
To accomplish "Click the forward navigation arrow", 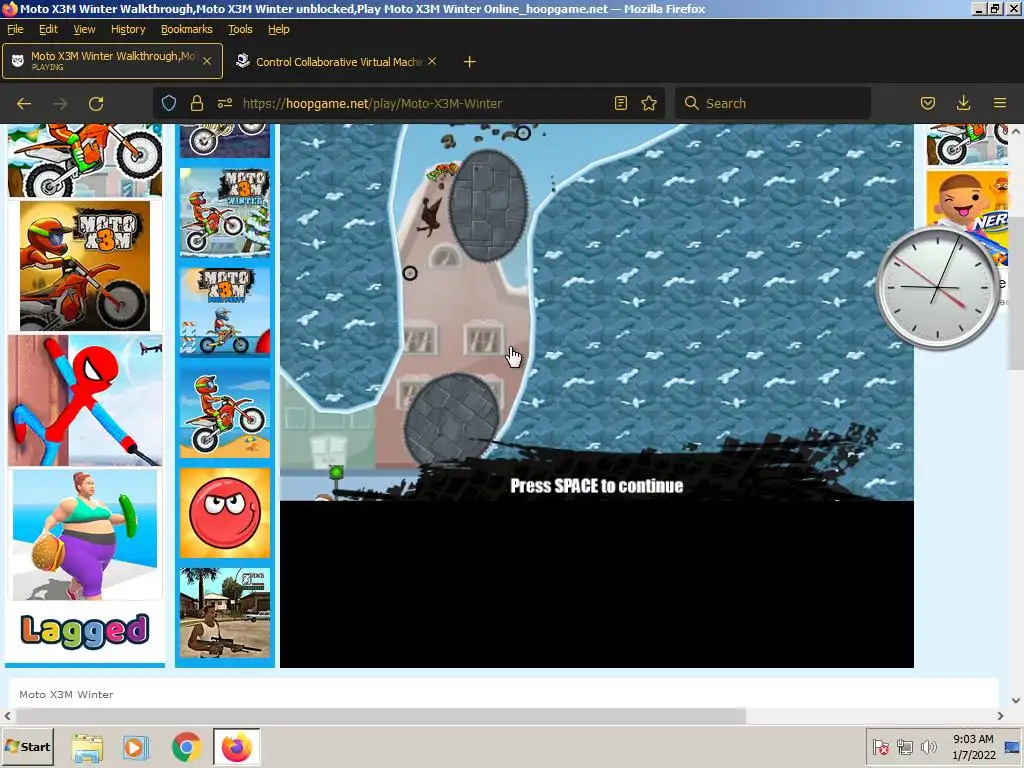I will [x=60, y=103].
